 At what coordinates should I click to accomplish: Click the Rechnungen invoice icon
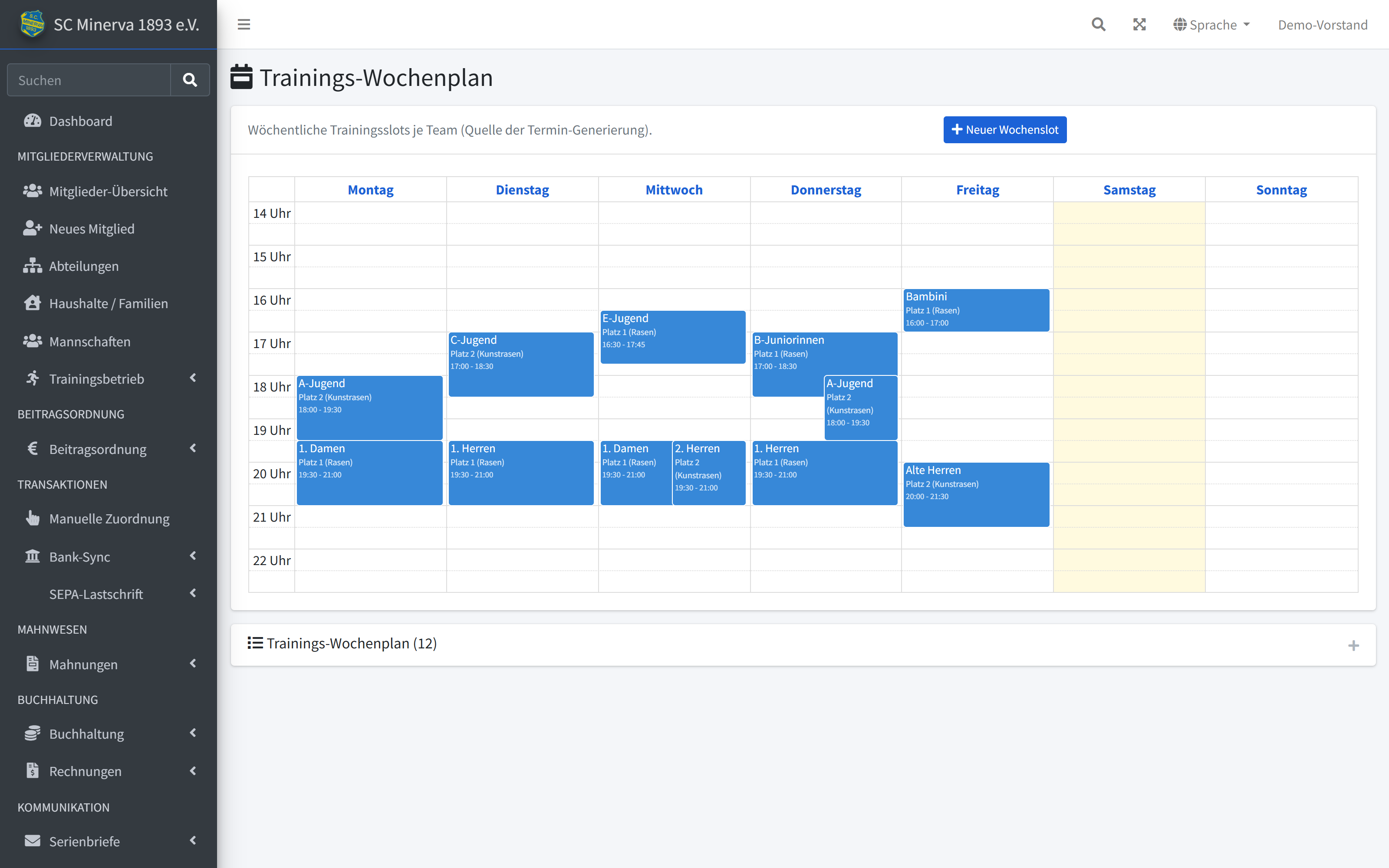tap(33, 770)
